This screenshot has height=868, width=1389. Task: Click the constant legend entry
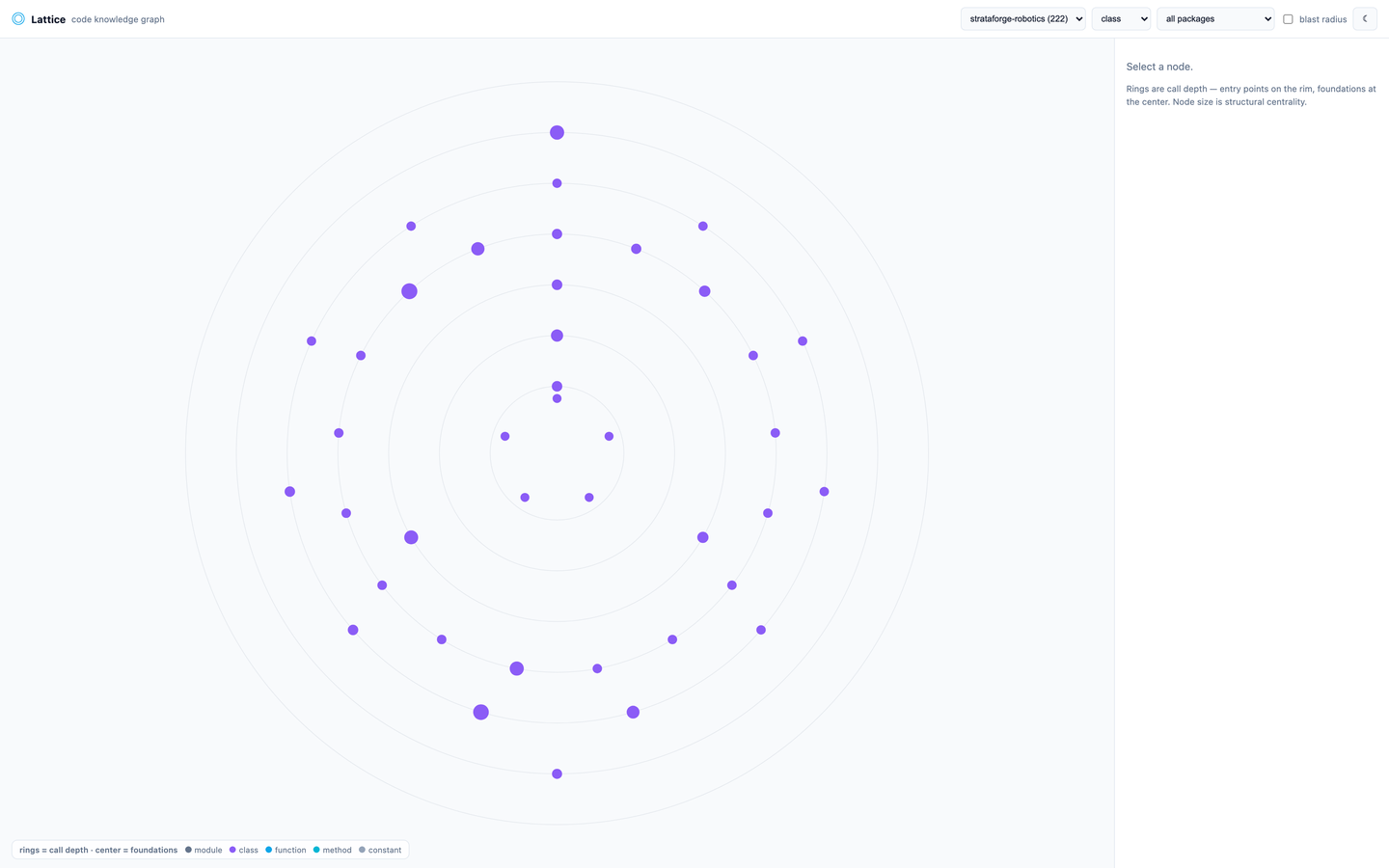[x=380, y=850]
